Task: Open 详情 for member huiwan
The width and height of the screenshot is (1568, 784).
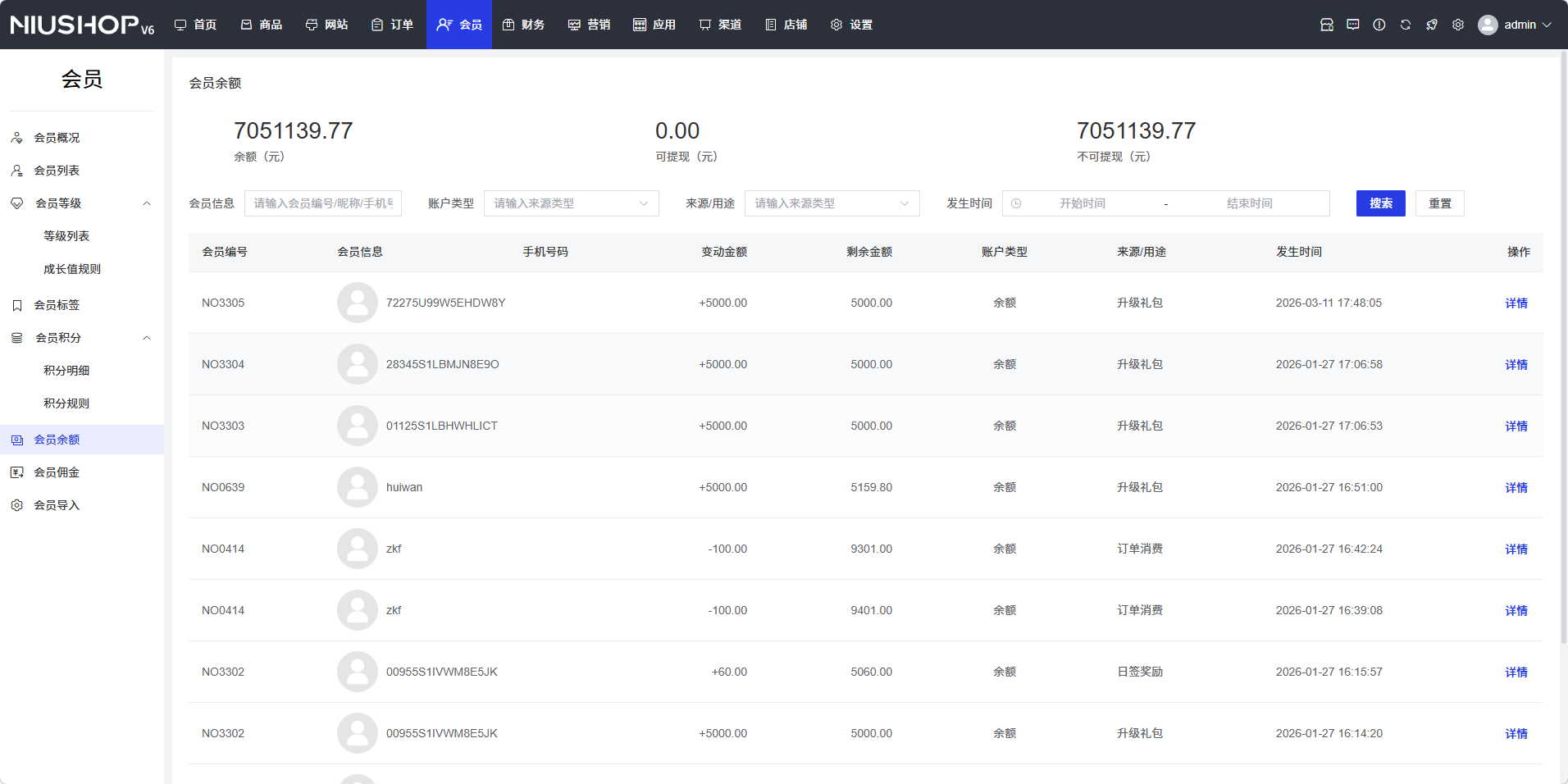Action: point(1516,487)
